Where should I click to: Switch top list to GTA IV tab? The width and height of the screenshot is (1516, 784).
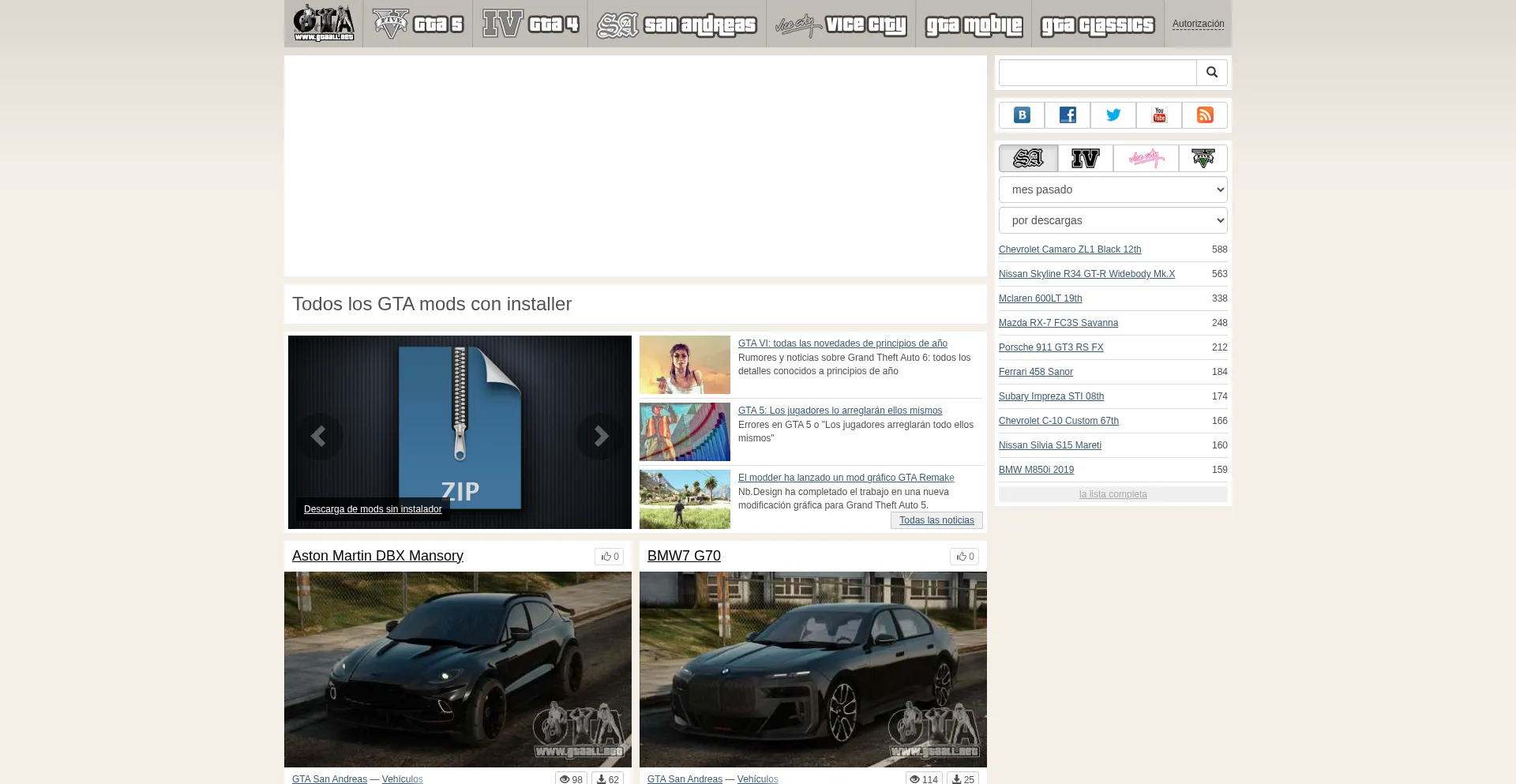point(1086,158)
